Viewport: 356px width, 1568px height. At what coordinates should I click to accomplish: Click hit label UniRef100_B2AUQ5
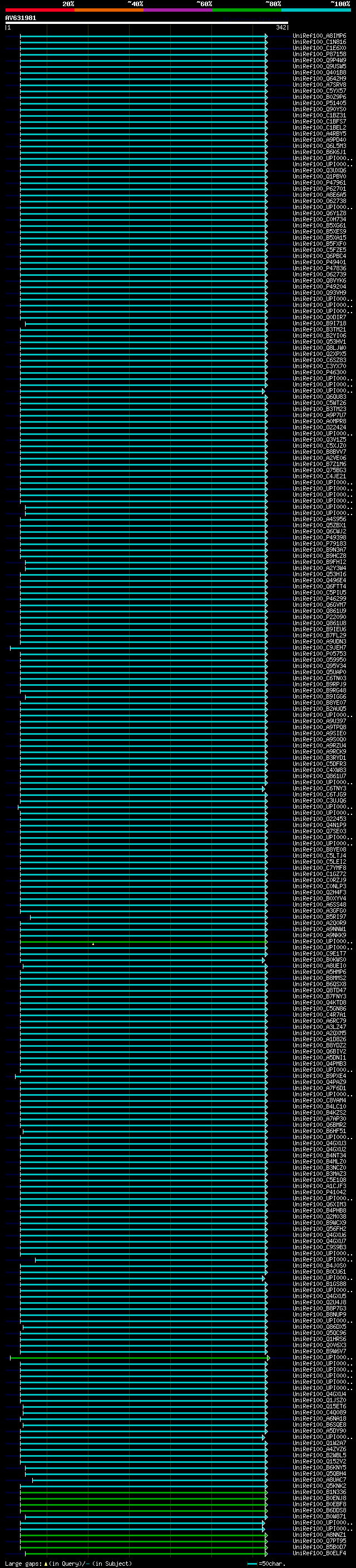(x=319, y=709)
